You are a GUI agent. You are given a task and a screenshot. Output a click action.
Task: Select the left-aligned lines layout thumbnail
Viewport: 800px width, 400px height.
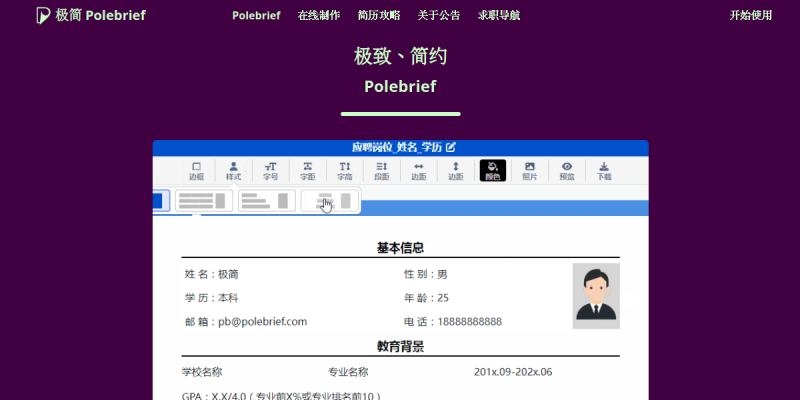[x=267, y=201]
